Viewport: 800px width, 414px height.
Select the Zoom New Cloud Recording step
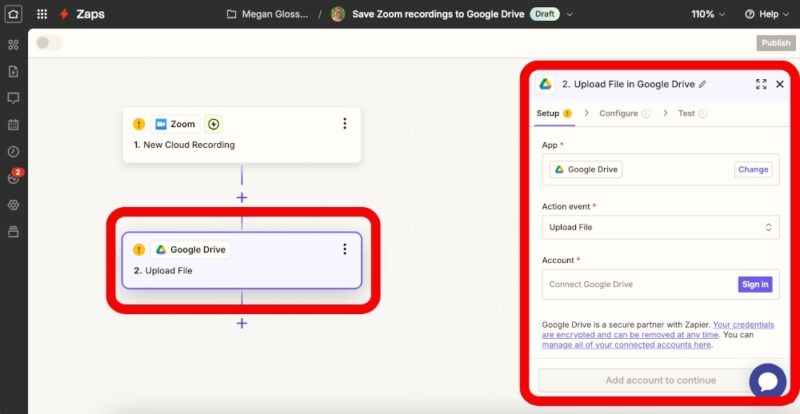(x=242, y=135)
